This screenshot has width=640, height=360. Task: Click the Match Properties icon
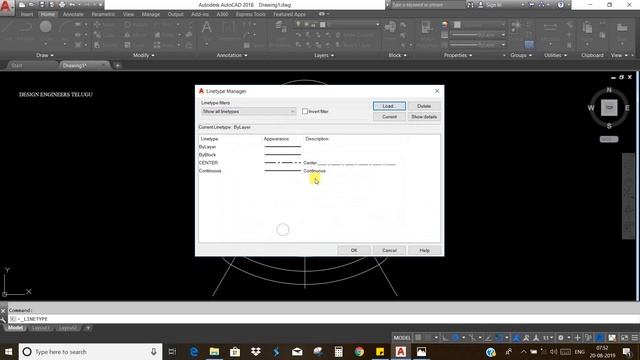[426, 27]
